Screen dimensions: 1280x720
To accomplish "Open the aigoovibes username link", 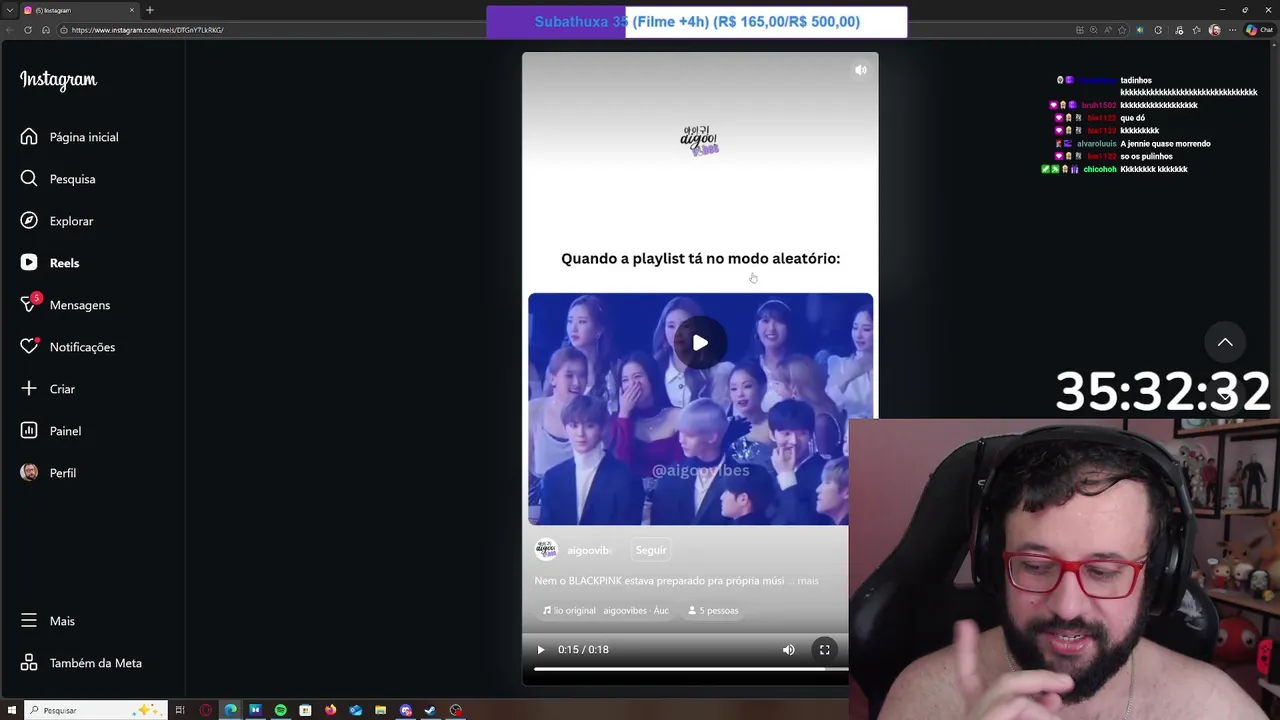I will tap(589, 550).
